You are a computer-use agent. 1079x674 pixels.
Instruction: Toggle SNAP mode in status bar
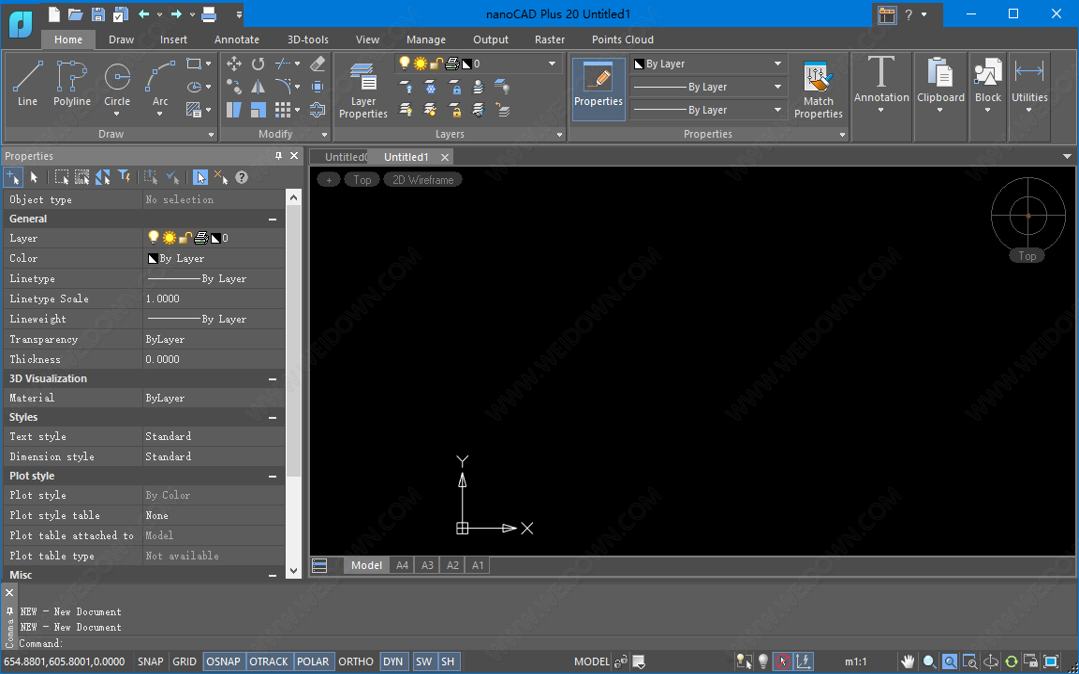151,662
